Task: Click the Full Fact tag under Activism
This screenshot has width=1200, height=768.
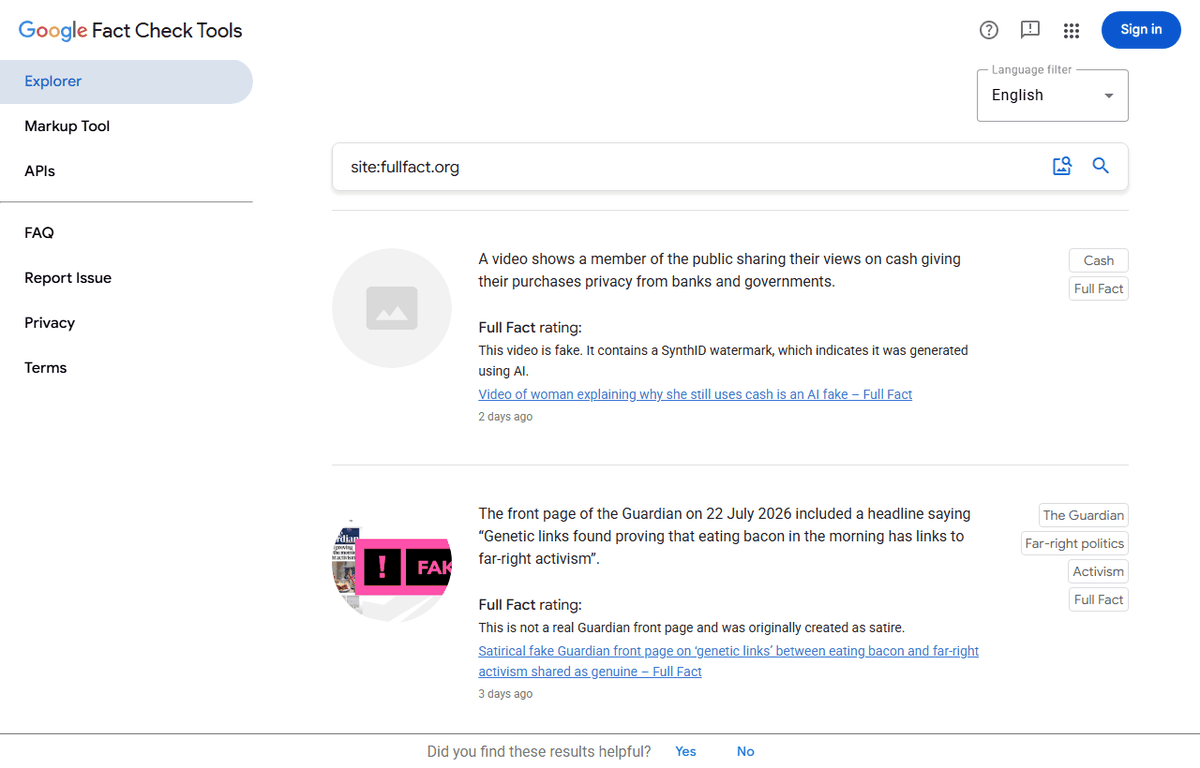Action: pos(1098,599)
